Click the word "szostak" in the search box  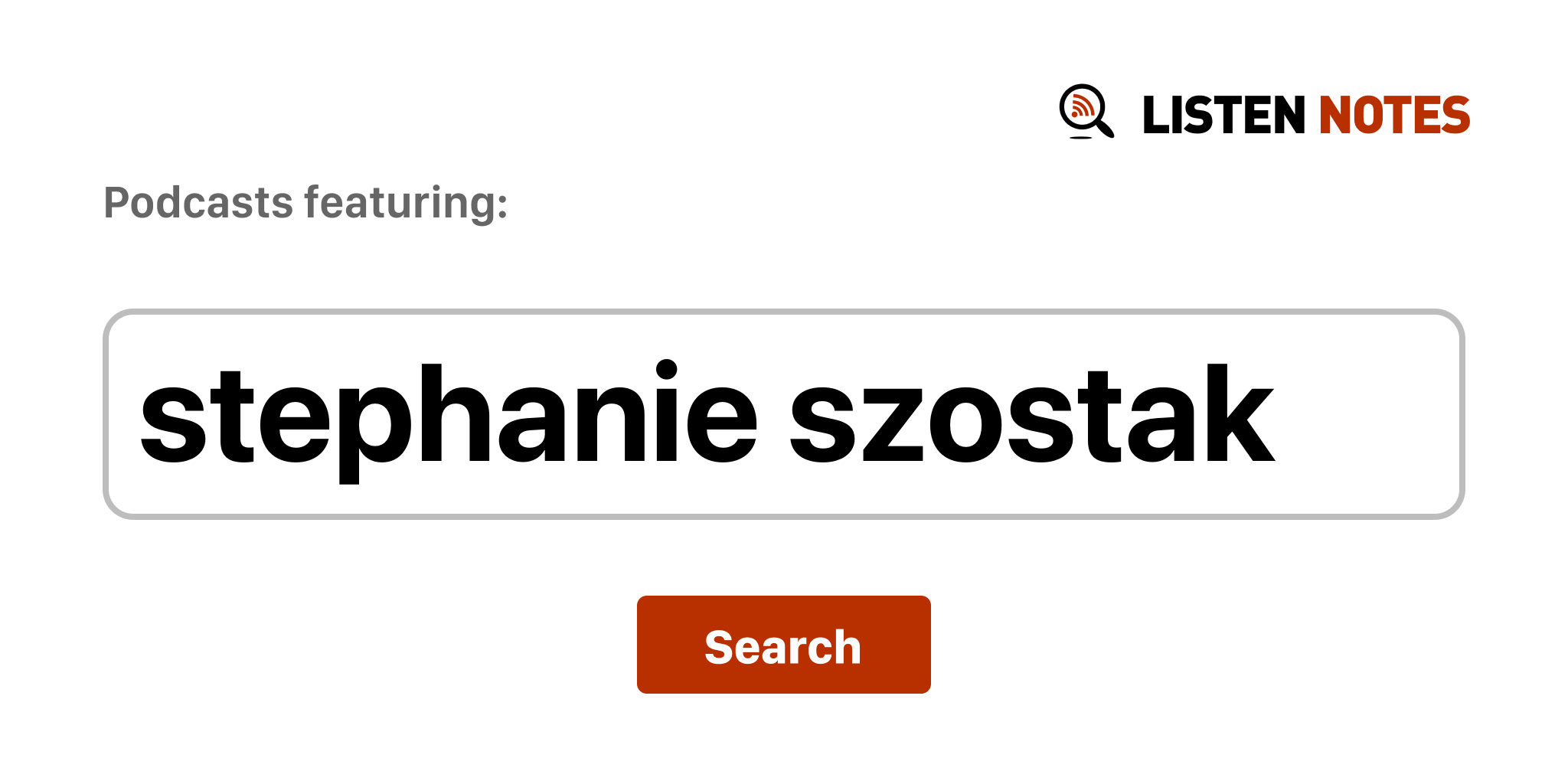[1031, 414]
